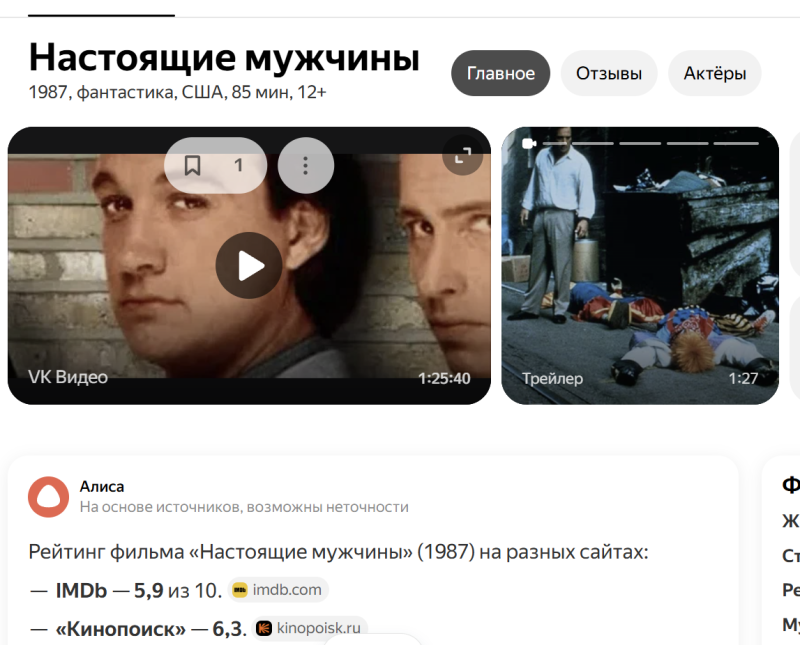The height and width of the screenshot is (645, 800).
Task: Switch to the Актёры tab
Action: [715, 73]
